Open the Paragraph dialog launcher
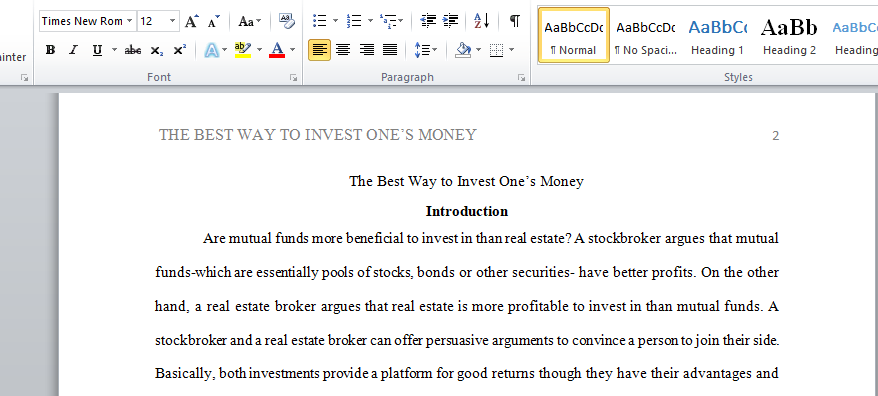Screen dimensions: 878x396 [x=521, y=78]
